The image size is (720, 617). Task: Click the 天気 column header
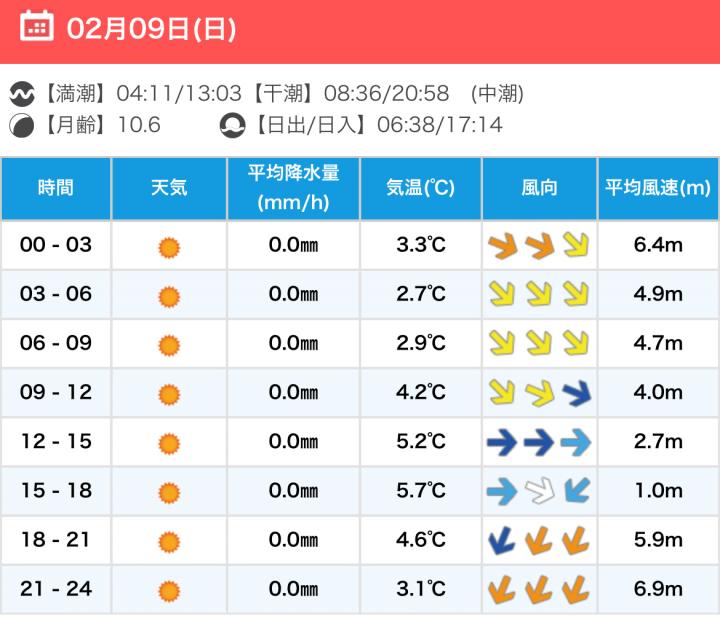(x=169, y=188)
